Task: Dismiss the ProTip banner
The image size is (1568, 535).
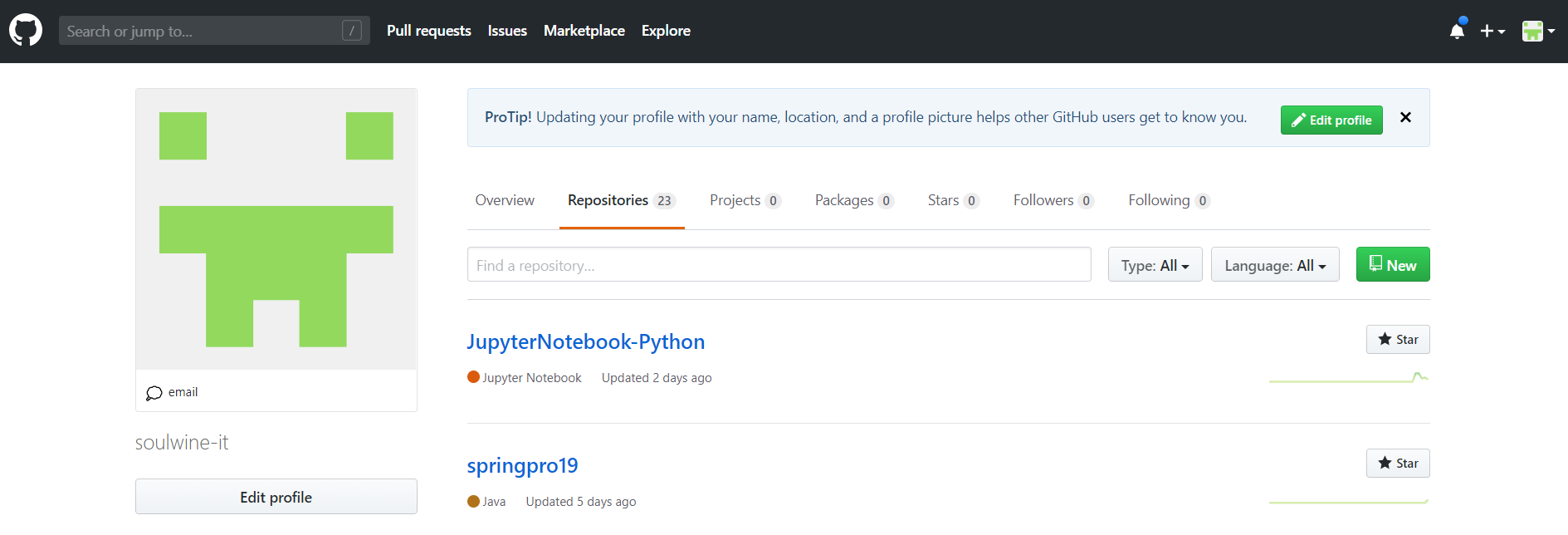Action: tap(1405, 117)
